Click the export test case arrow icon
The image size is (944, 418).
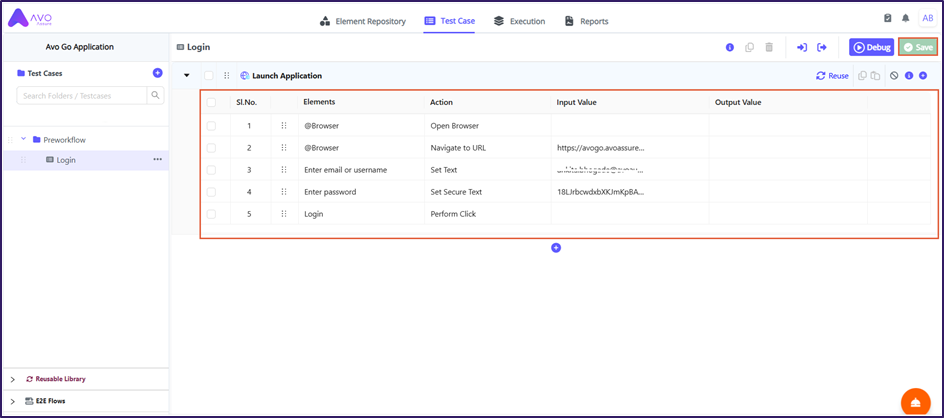click(x=822, y=47)
